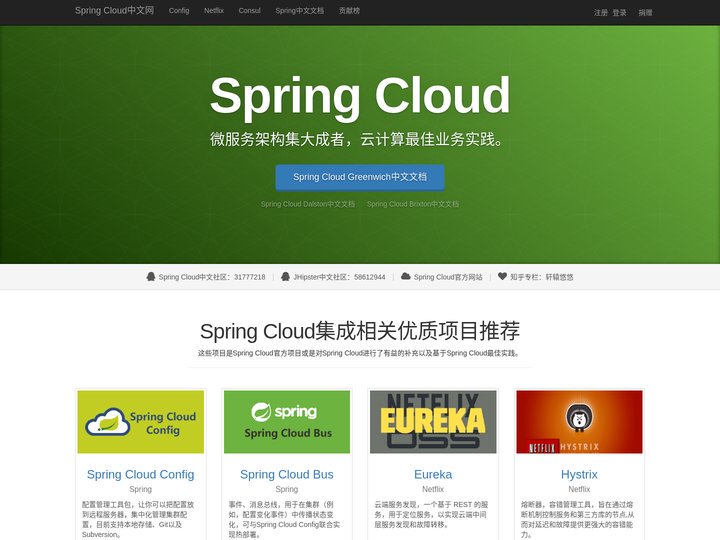Screen dimensions: 720x540
Task: Open the Netflix menu item
Action: tap(214, 11)
